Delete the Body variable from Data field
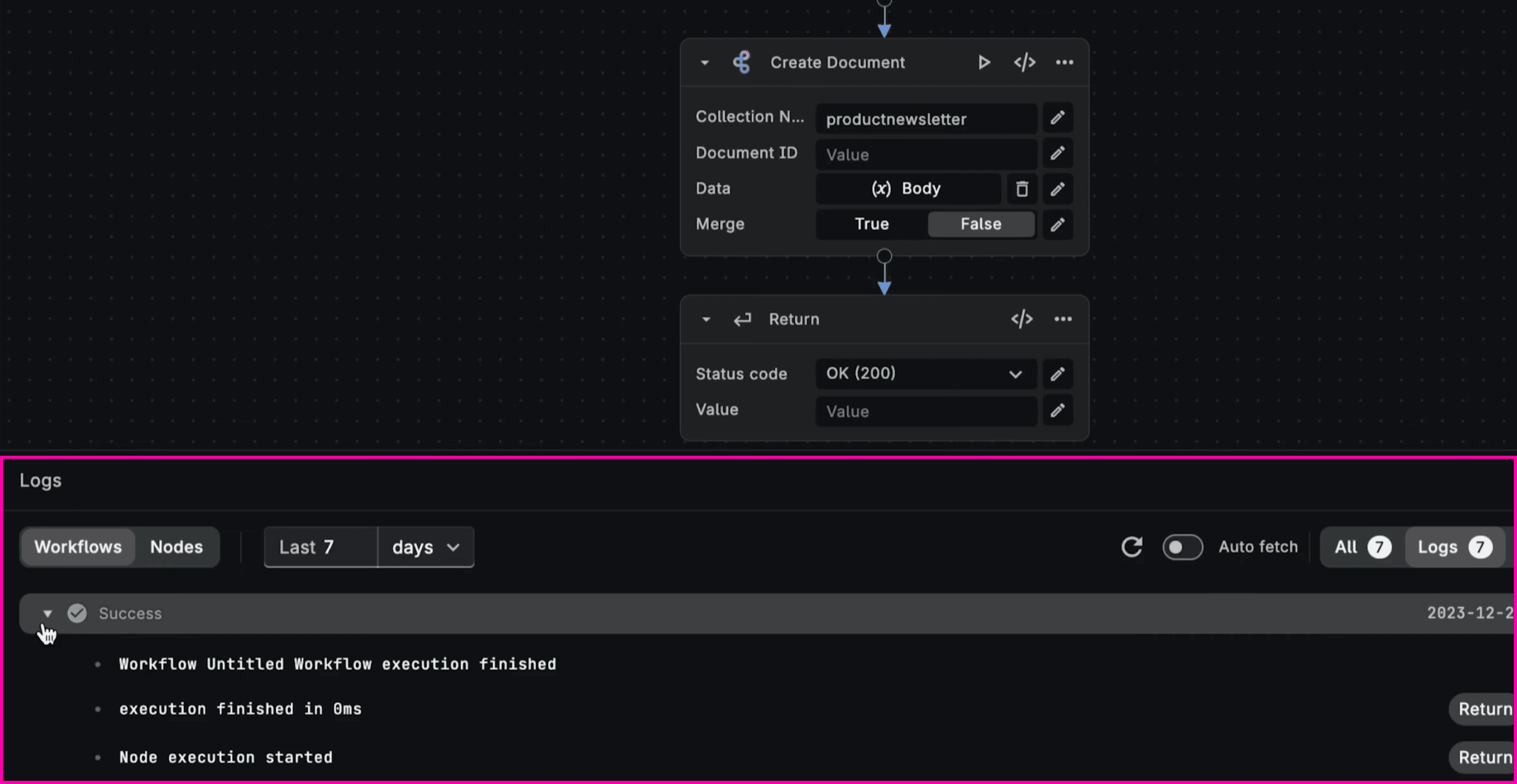This screenshot has height=784, width=1517. [x=1022, y=189]
